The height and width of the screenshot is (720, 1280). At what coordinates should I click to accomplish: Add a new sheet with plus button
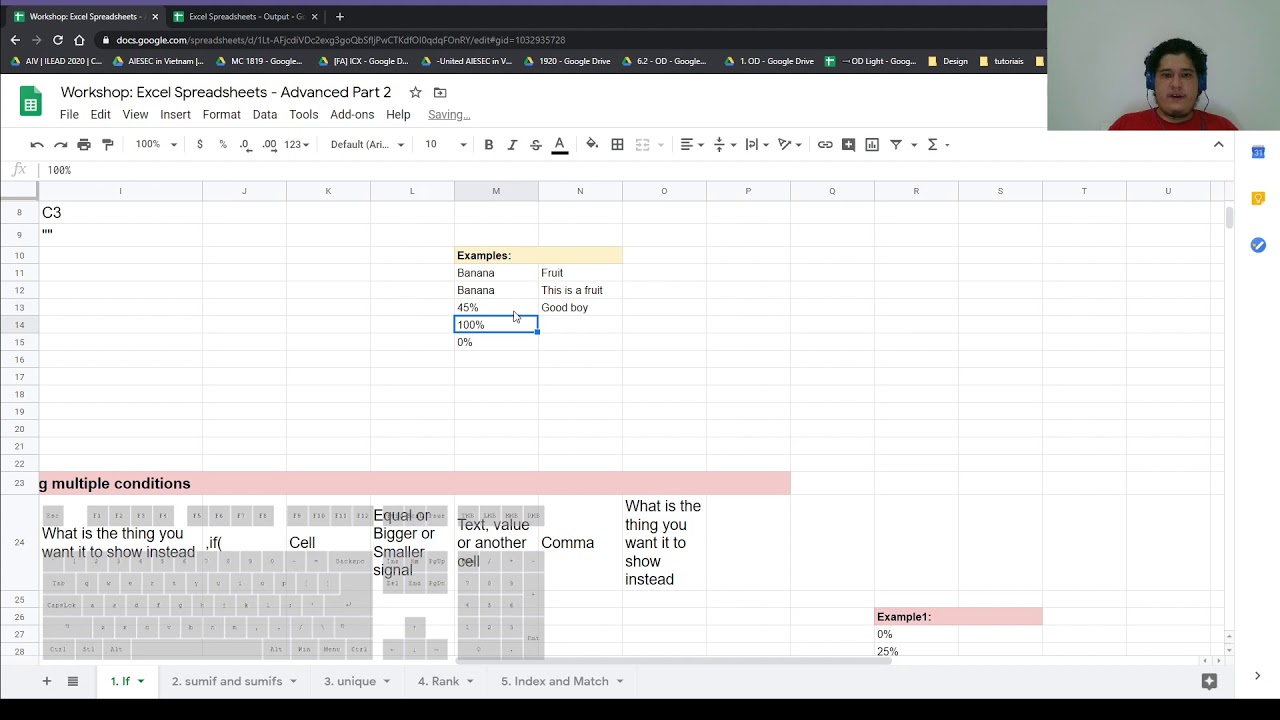click(46, 681)
